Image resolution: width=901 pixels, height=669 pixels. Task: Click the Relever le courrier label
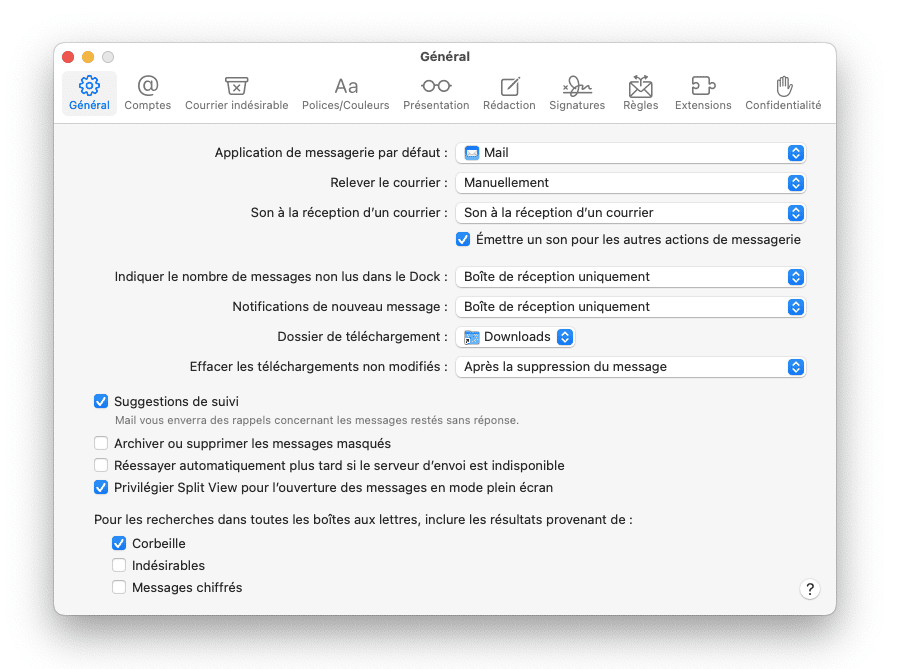tap(388, 183)
